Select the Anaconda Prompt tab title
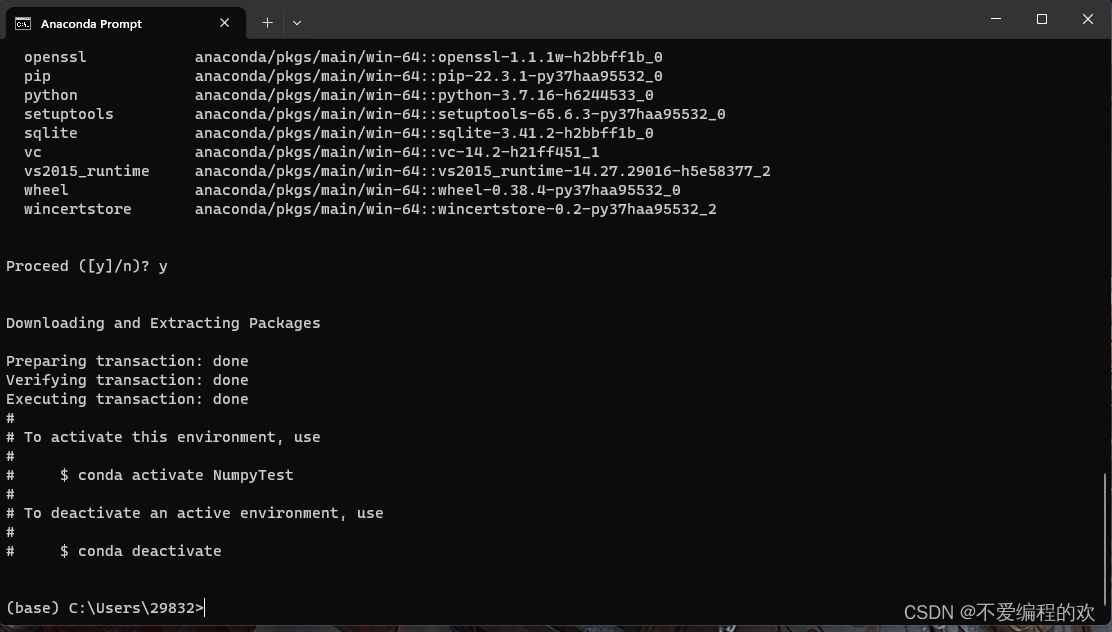The image size is (1112, 632). tap(91, 23)
